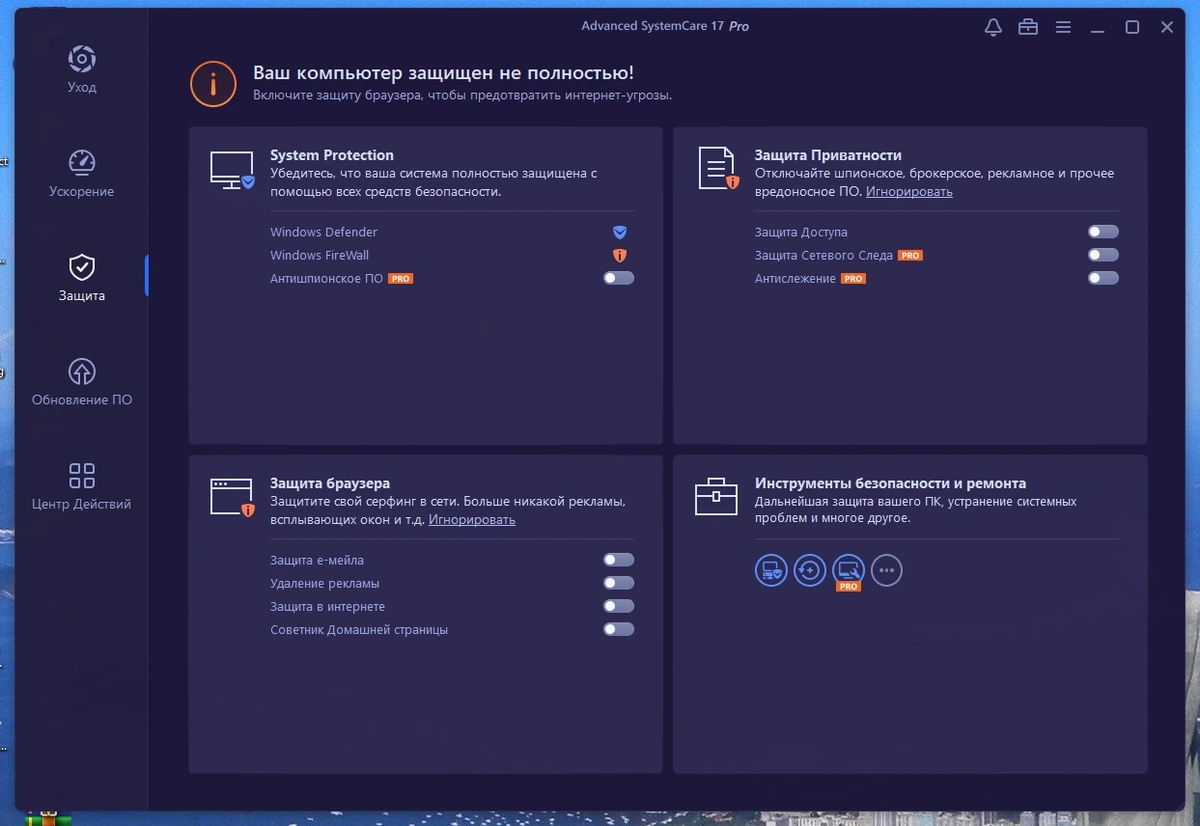
Task: Click the Защита Приватности document icon
Action: pos(717,168)
